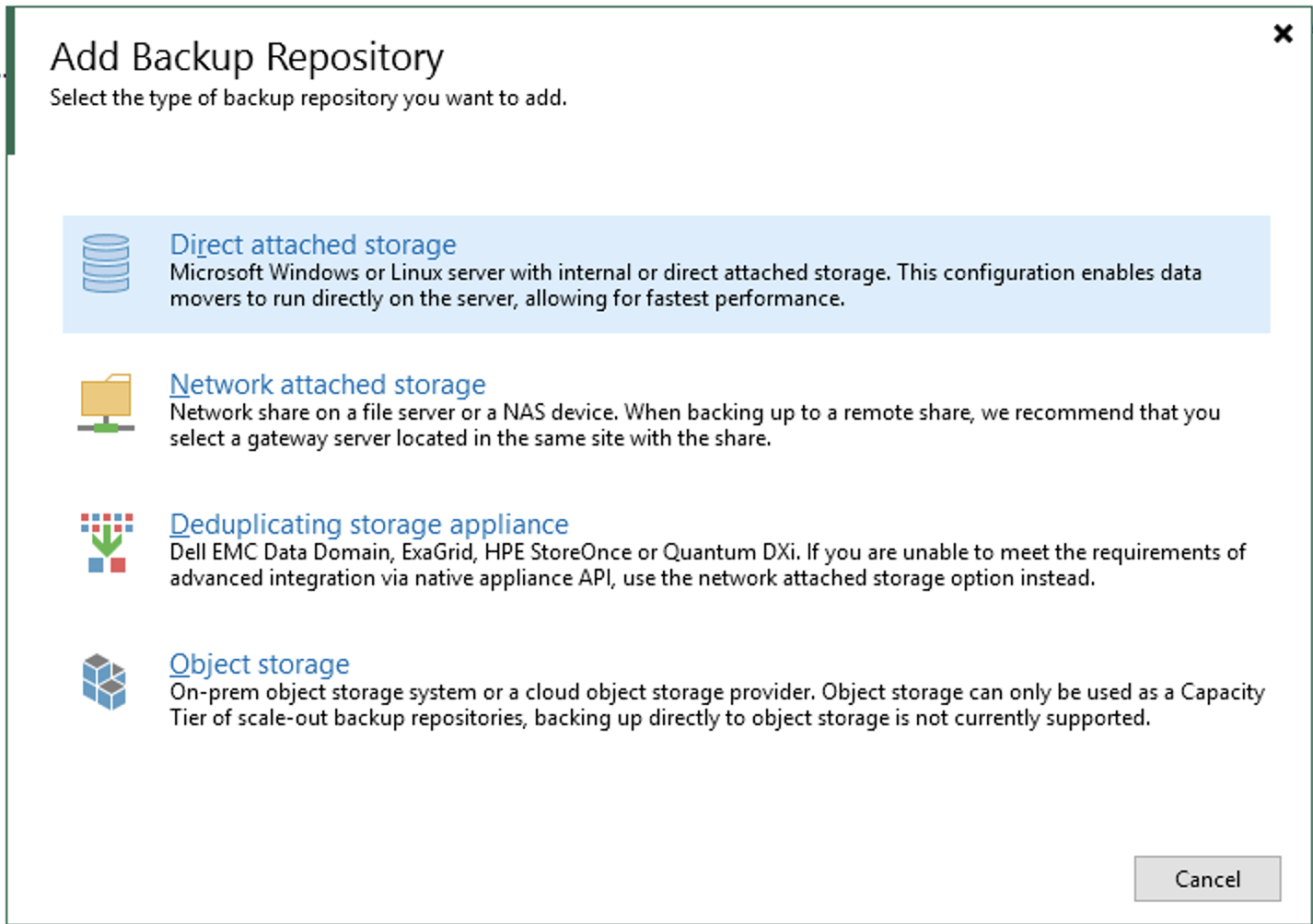Choose the Network attached storage link
The image size is (1313, 924).
click(x=328, y=385)
